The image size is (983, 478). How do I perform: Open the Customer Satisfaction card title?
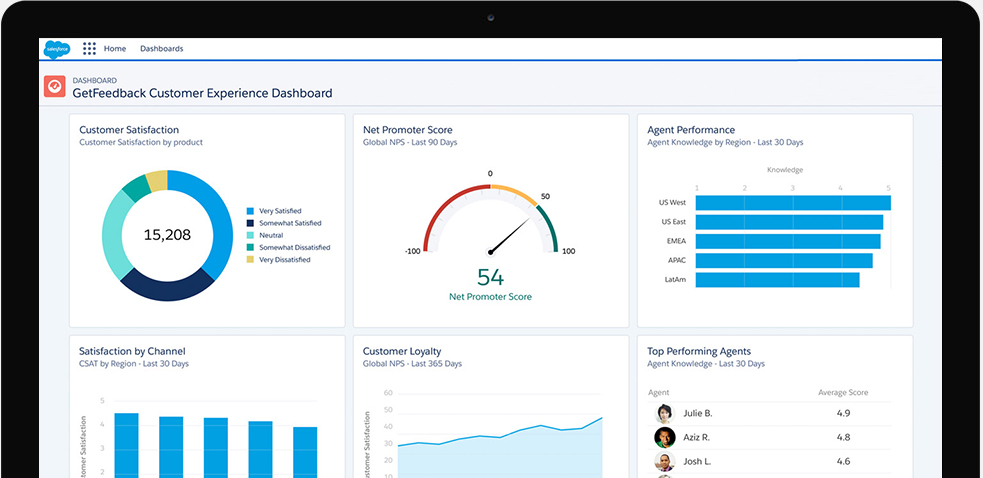click(x=129, y=130)
